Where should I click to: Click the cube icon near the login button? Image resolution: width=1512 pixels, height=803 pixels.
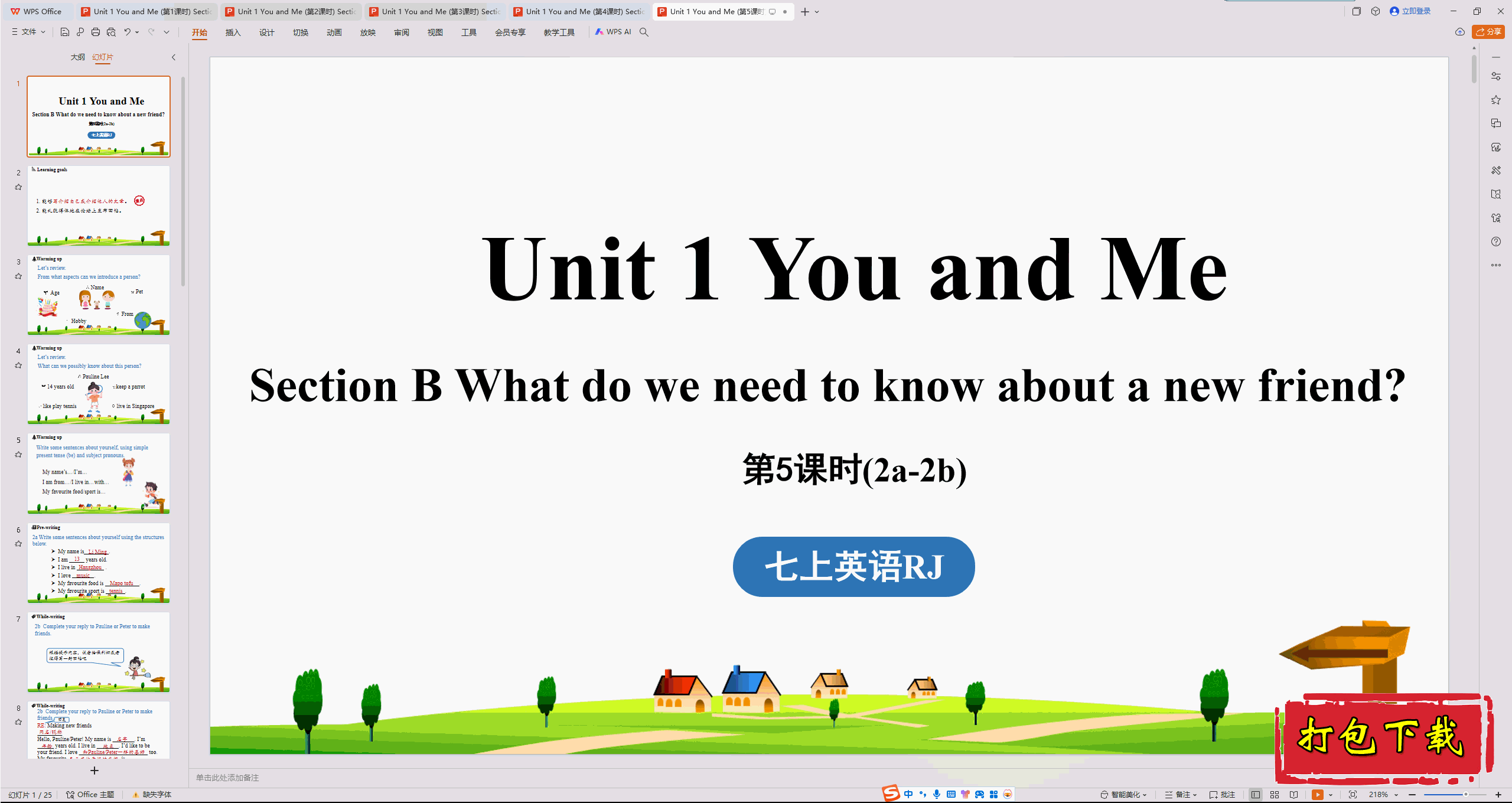click(1376, 11)
